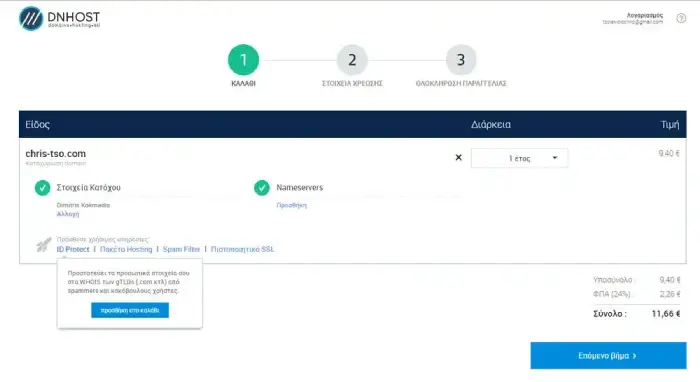Go to step 3 ΟΛΟΚΛΗΡΩΣΗ ΠΑΡΑΓΓΕΛΙΑΣ
The width and height of the screenshot is (700, 382).
pyautogui.click(x=461, y=60)
